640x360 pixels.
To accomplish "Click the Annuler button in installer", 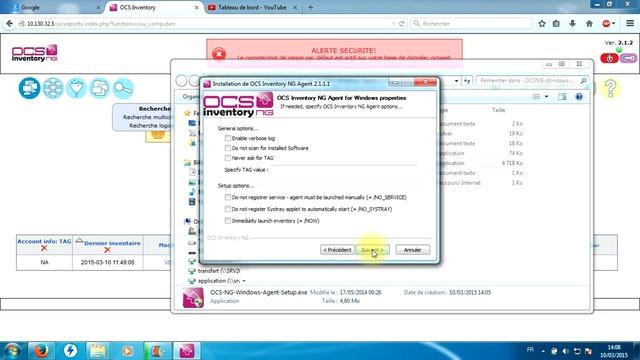I will click(413, 250).
